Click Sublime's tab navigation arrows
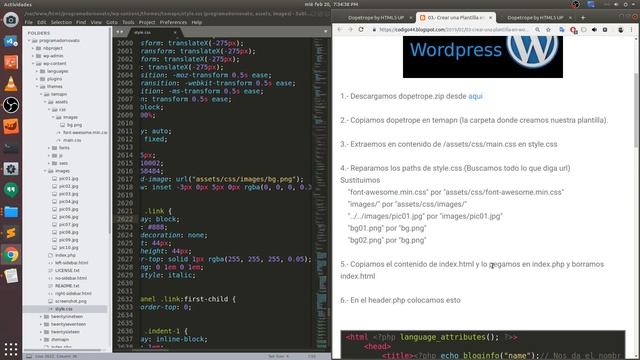The width and height of the screenshot is (640, 360). (x=120, y=32)
